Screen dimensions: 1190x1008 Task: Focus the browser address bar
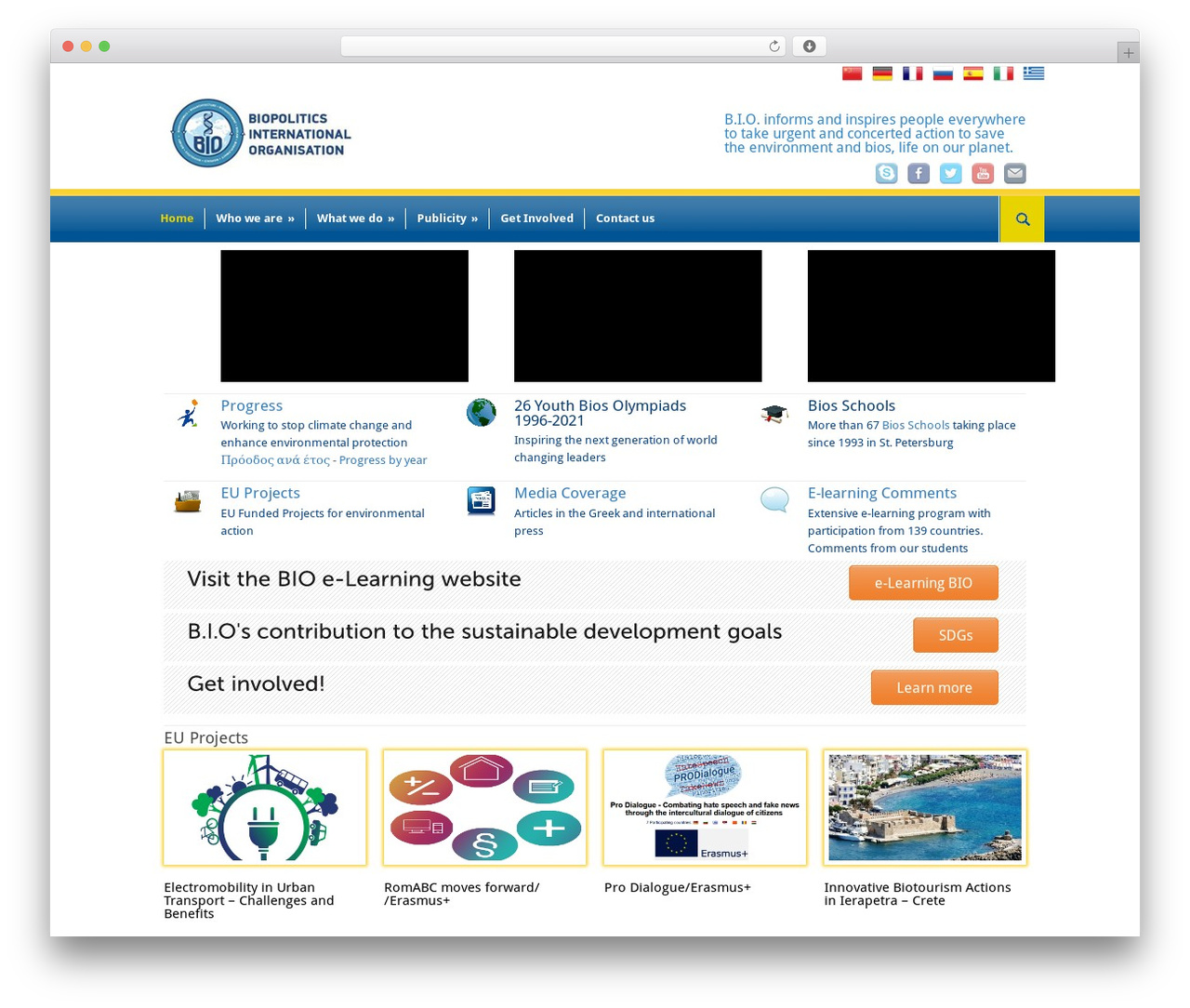(x=562, y=46)
